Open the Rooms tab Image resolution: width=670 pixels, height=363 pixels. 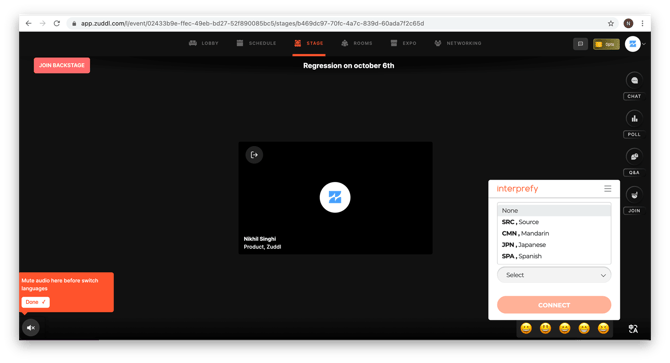tap(357, 43)
